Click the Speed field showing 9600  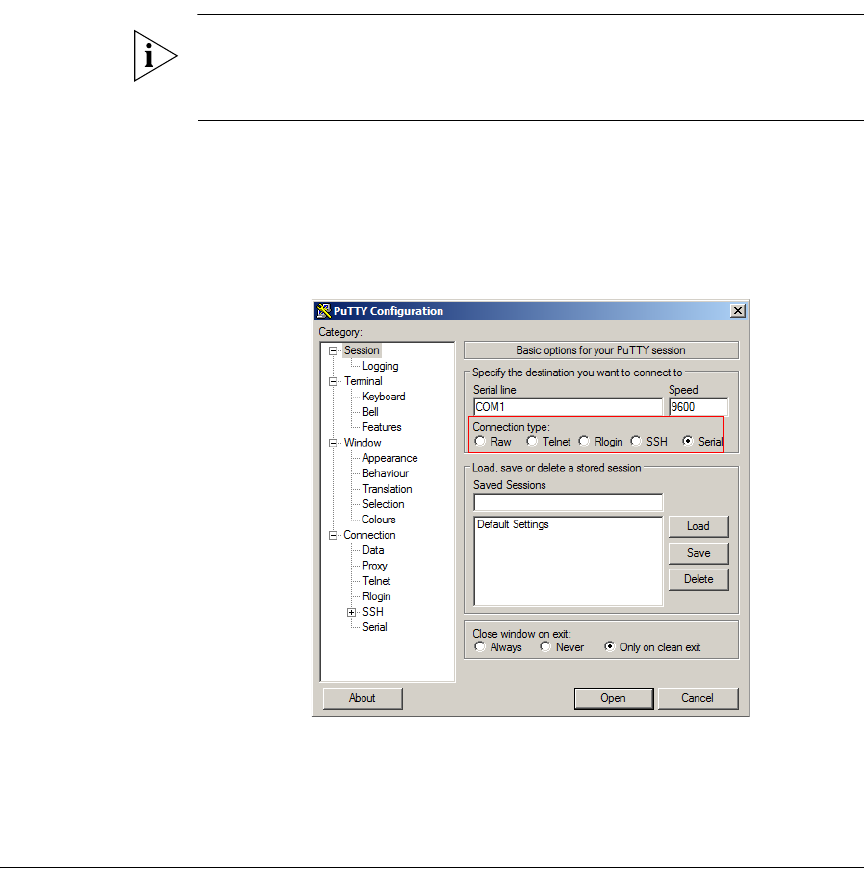698,407
